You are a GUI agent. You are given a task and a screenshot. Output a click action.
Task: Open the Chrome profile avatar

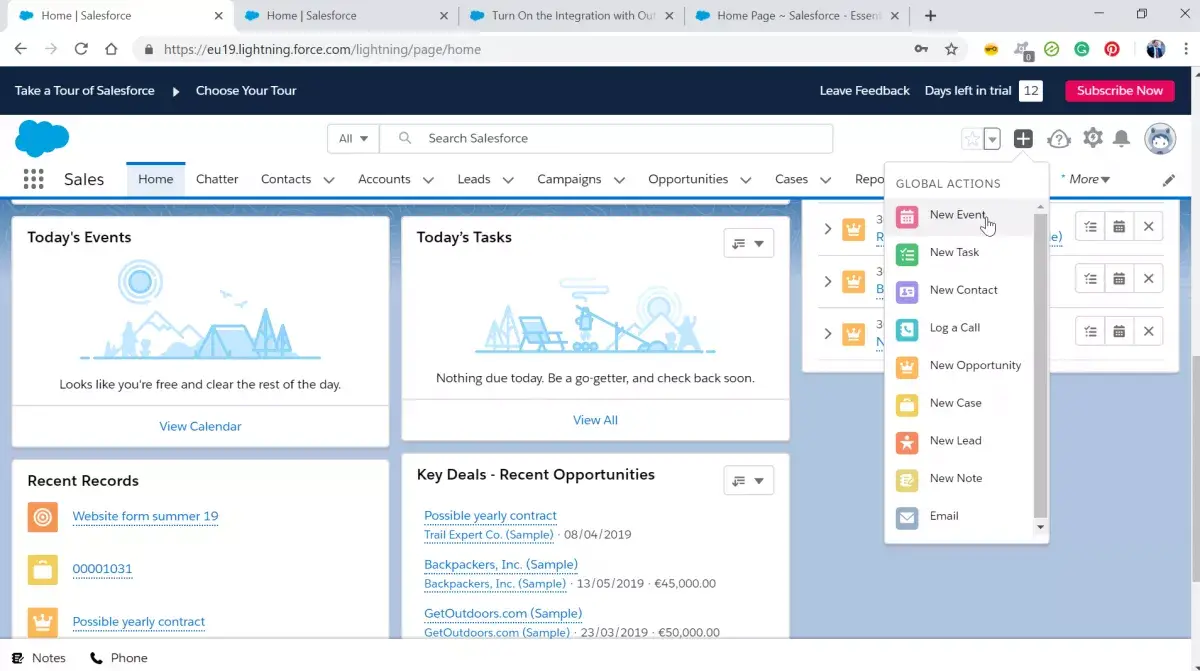point(1156,49)
